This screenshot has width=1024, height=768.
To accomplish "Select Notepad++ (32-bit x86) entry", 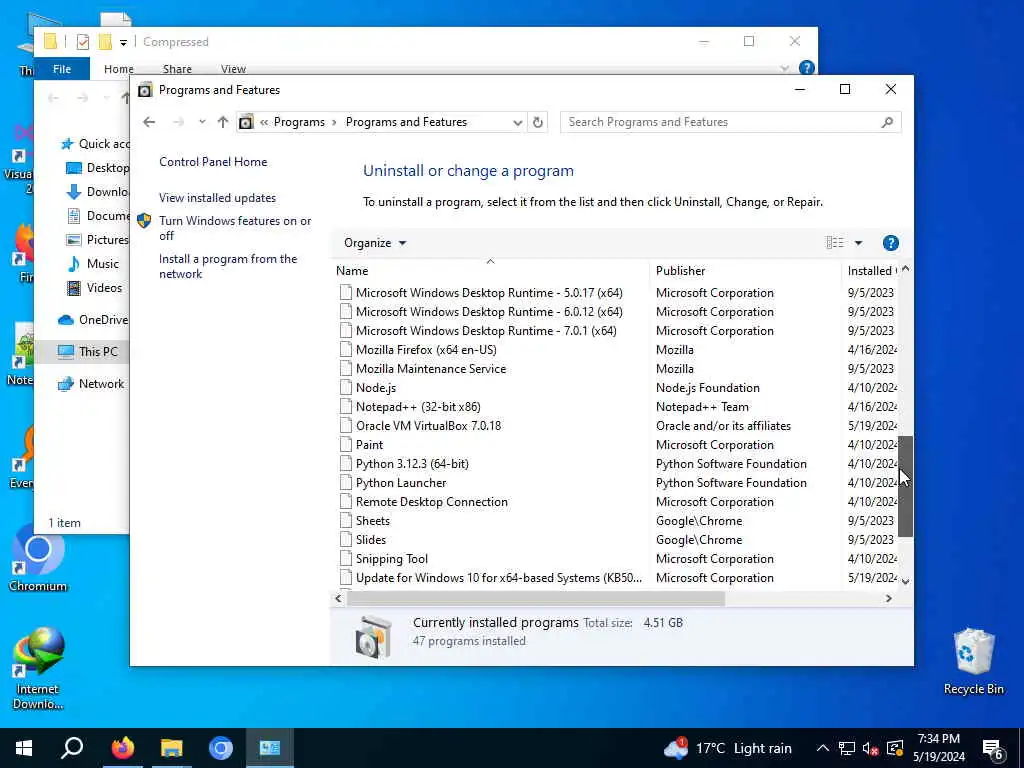I will pyautogui.click(x=418, y=407).
